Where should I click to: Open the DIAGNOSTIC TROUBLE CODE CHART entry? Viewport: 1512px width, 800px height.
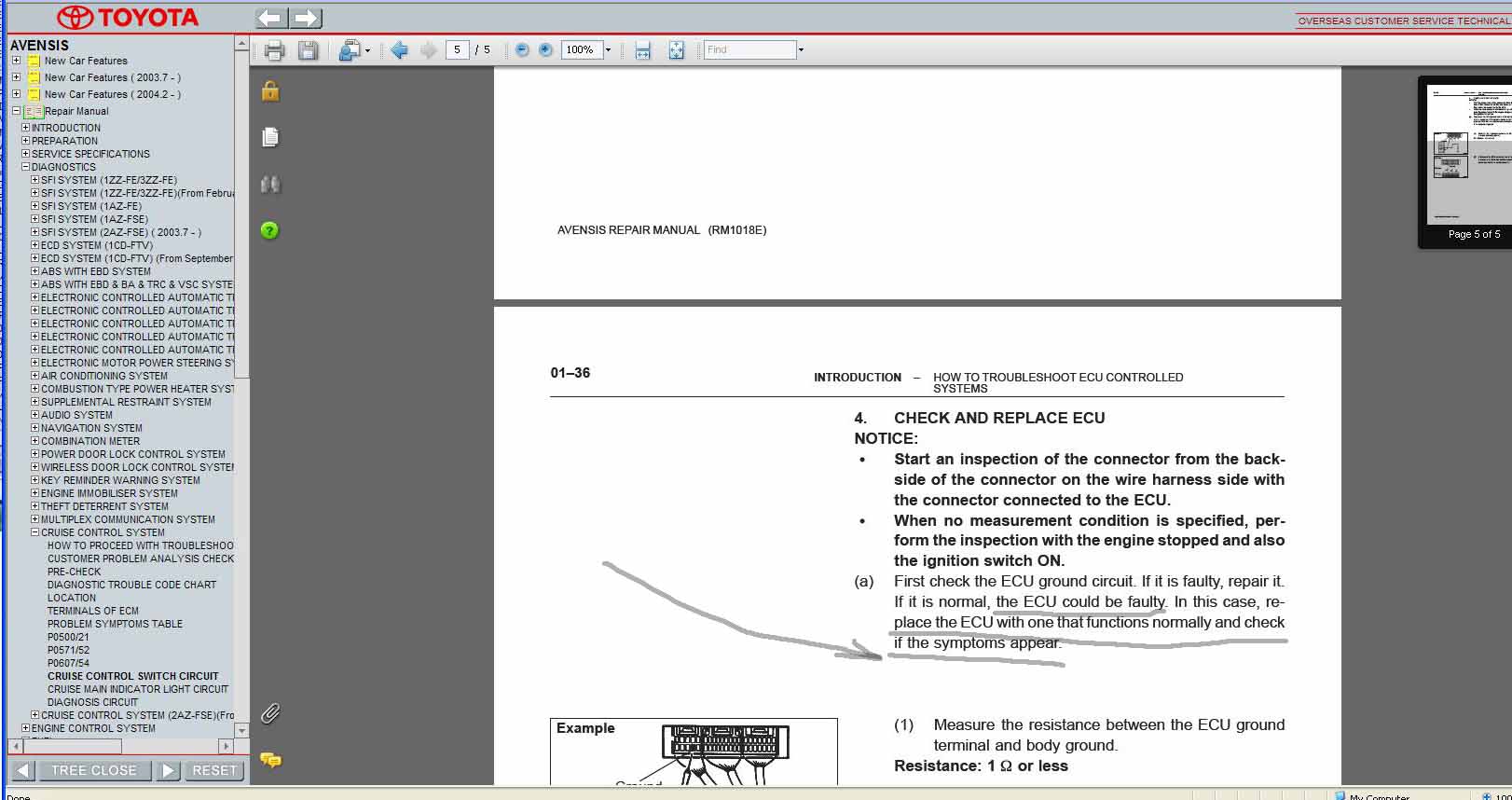click(131, 585)
